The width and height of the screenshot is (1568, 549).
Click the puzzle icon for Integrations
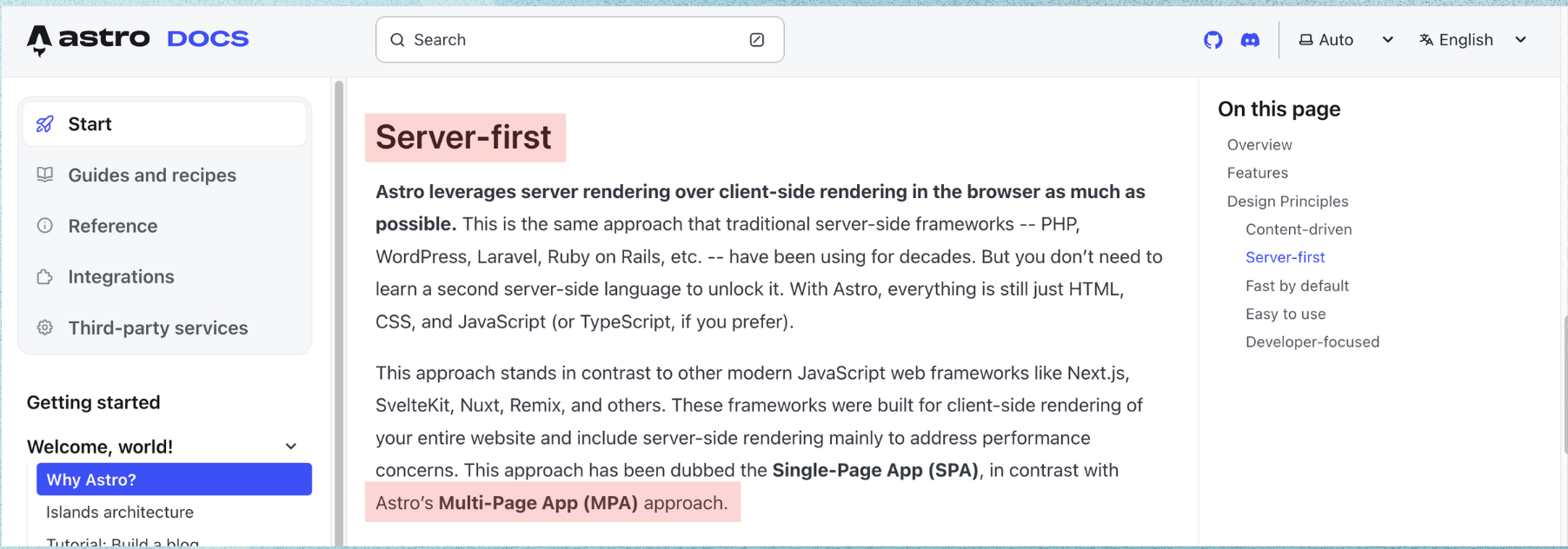tap(45, 277)
